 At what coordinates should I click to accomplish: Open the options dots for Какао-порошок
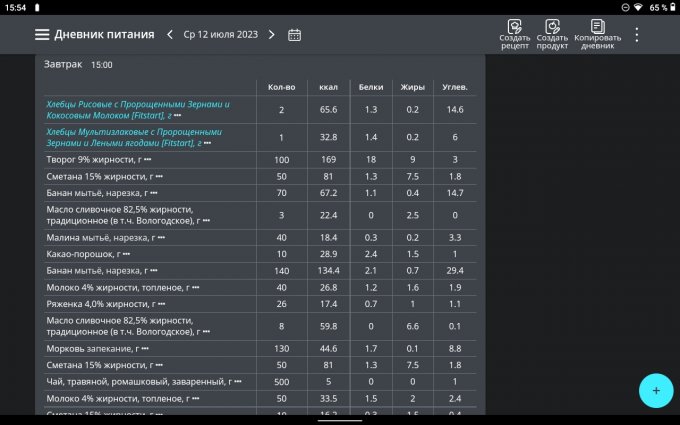click(x=126, y=254)
